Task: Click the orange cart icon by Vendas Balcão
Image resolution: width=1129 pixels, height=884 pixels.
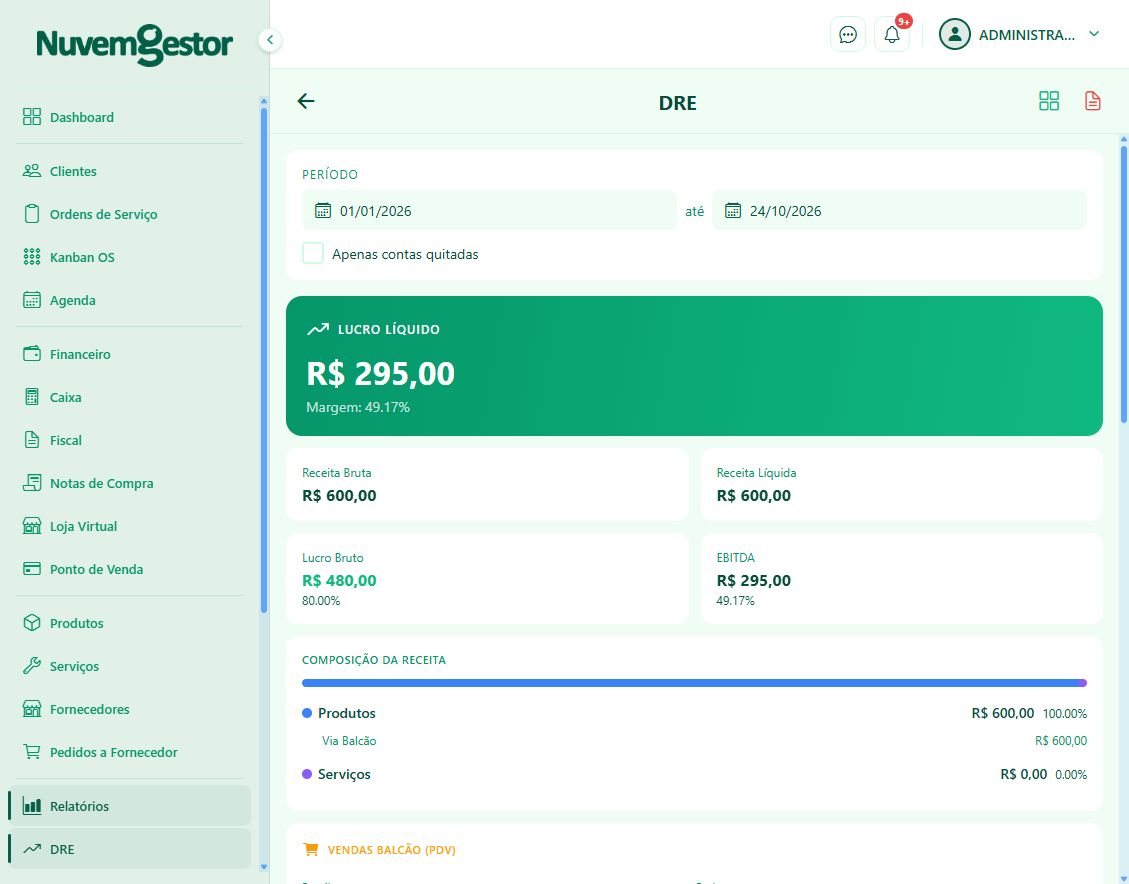Action: click(x=311, y=849)
